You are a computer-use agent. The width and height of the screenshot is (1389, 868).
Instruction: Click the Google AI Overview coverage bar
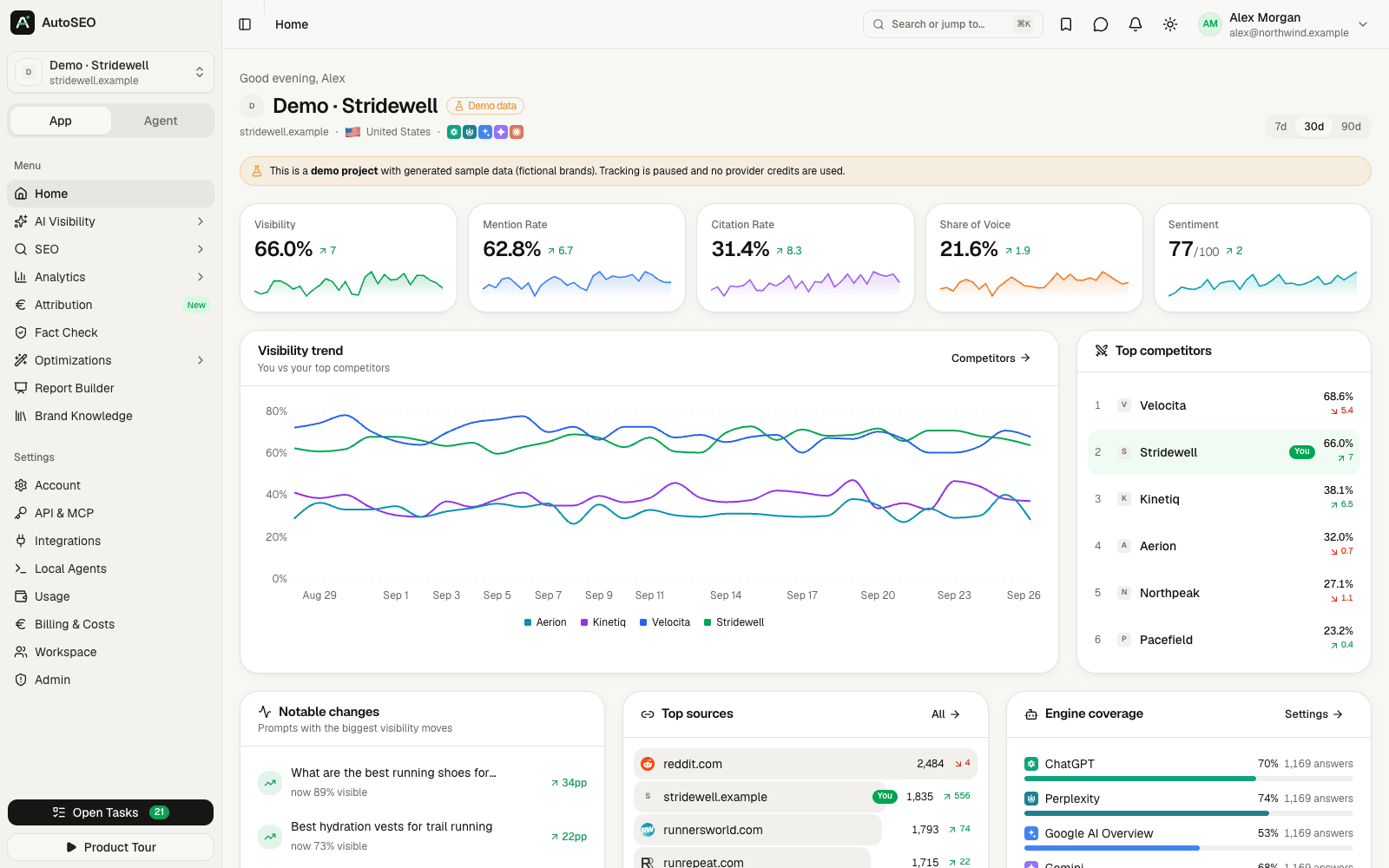click(x=1188, y=848)
